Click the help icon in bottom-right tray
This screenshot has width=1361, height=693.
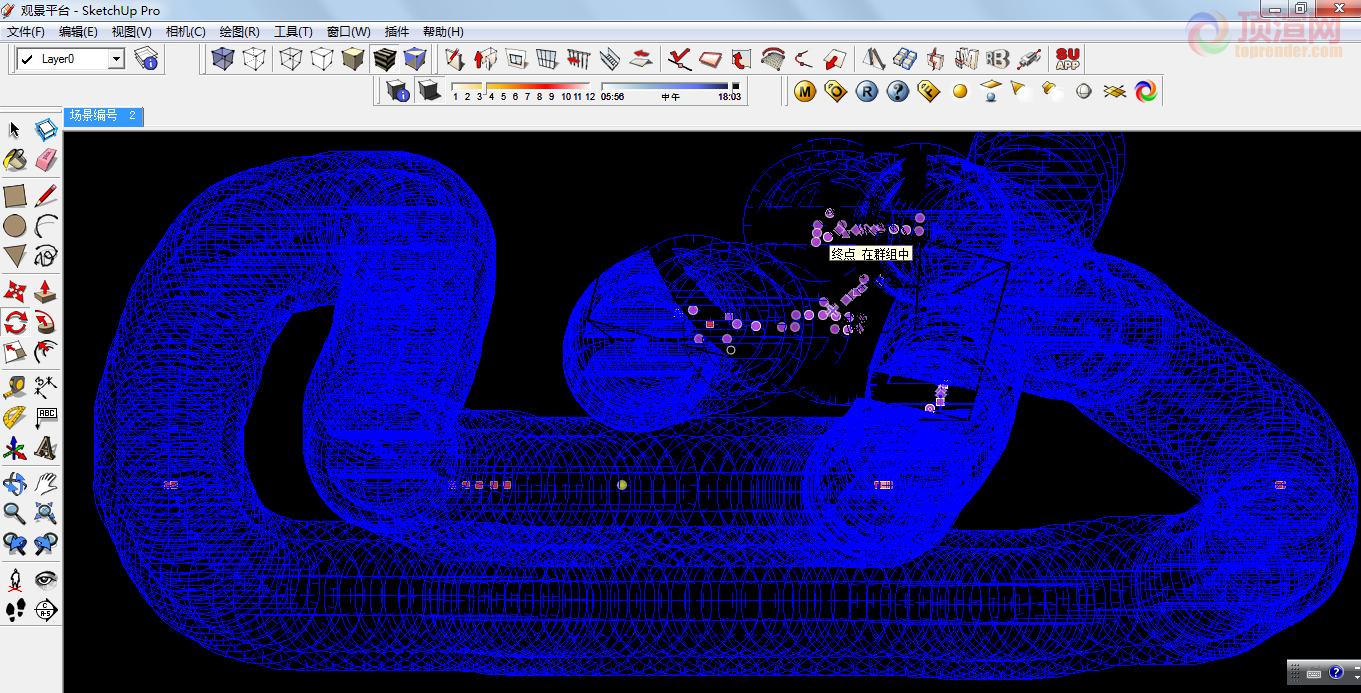1334,672
